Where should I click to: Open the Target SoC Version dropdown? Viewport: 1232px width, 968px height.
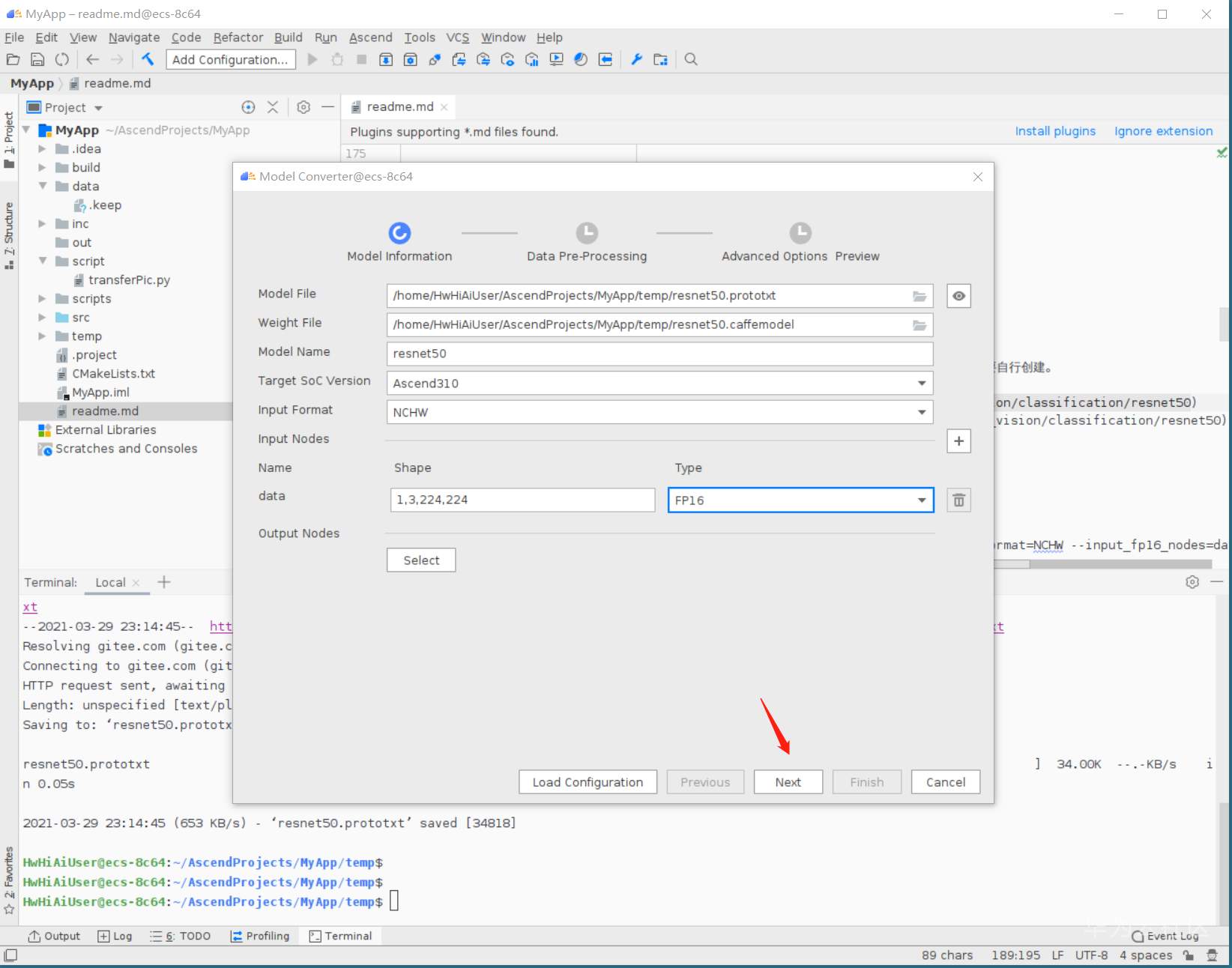click(x=921, y=383)
